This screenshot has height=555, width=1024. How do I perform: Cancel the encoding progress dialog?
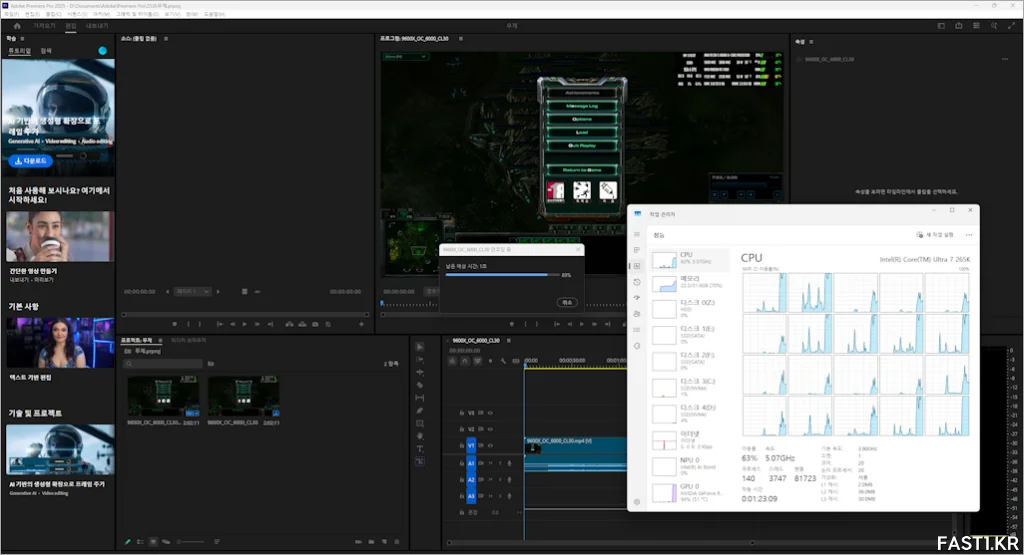point(568,302)
